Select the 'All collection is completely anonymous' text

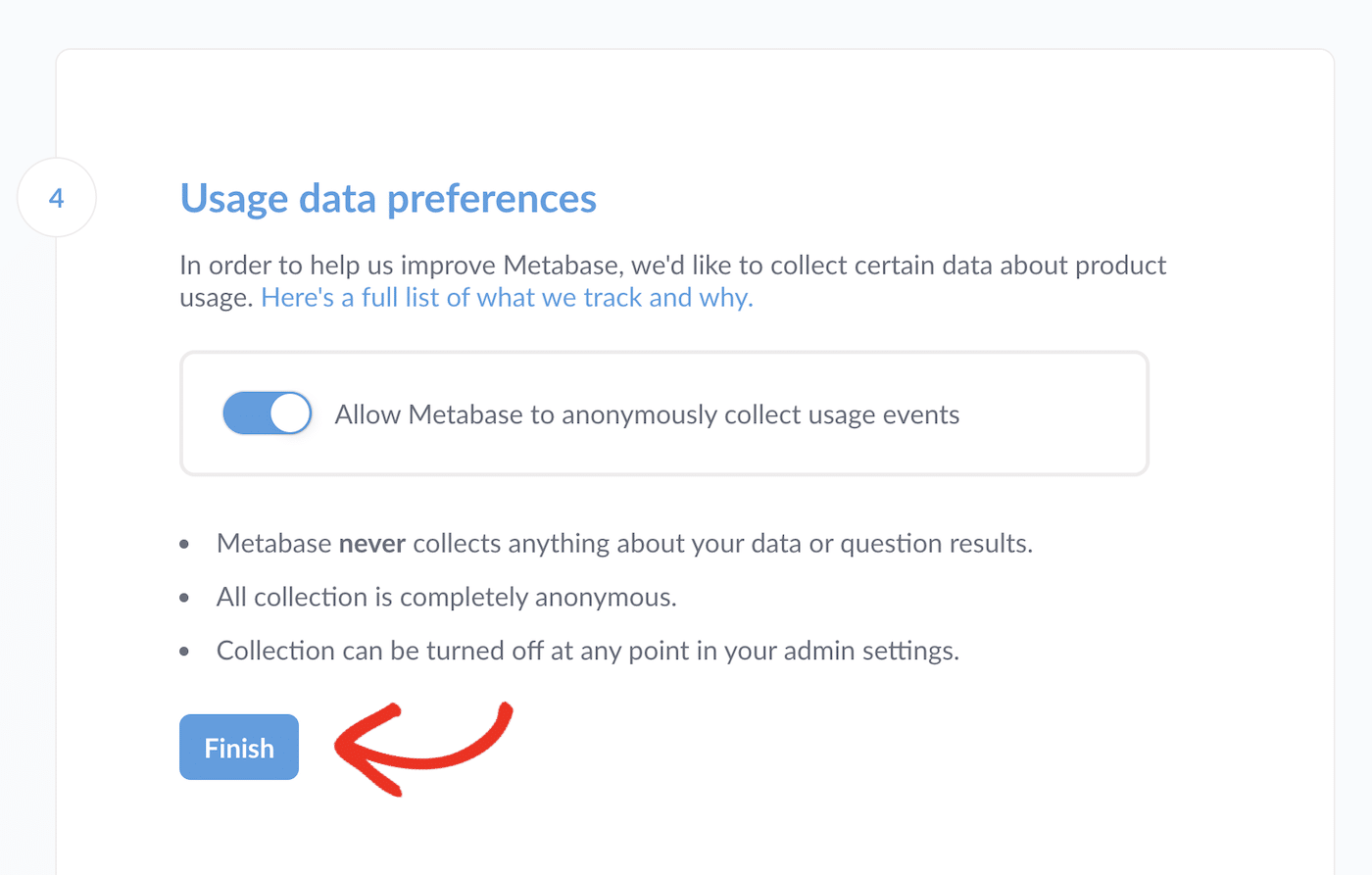(446, 596)
